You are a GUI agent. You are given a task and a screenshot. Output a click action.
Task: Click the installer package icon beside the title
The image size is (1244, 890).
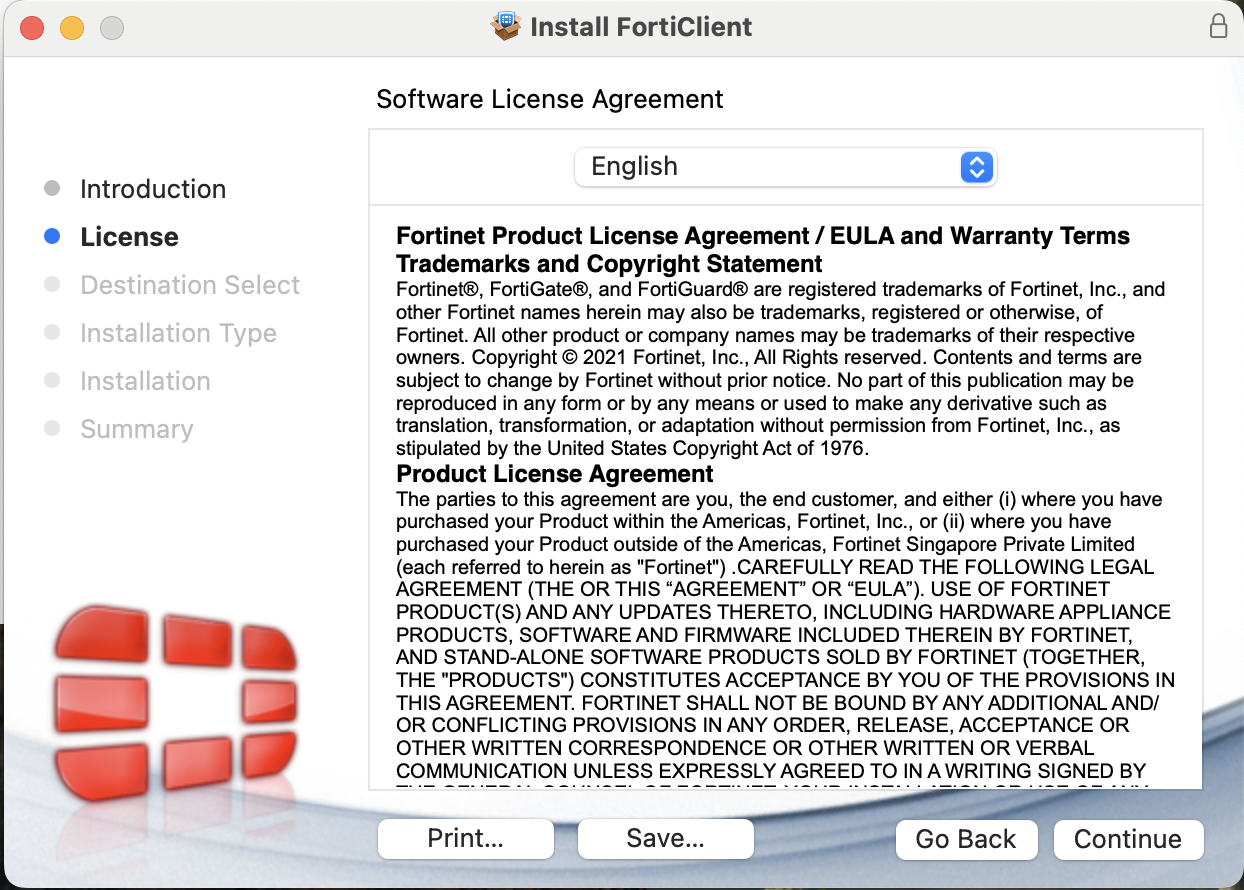coord(507,26)
